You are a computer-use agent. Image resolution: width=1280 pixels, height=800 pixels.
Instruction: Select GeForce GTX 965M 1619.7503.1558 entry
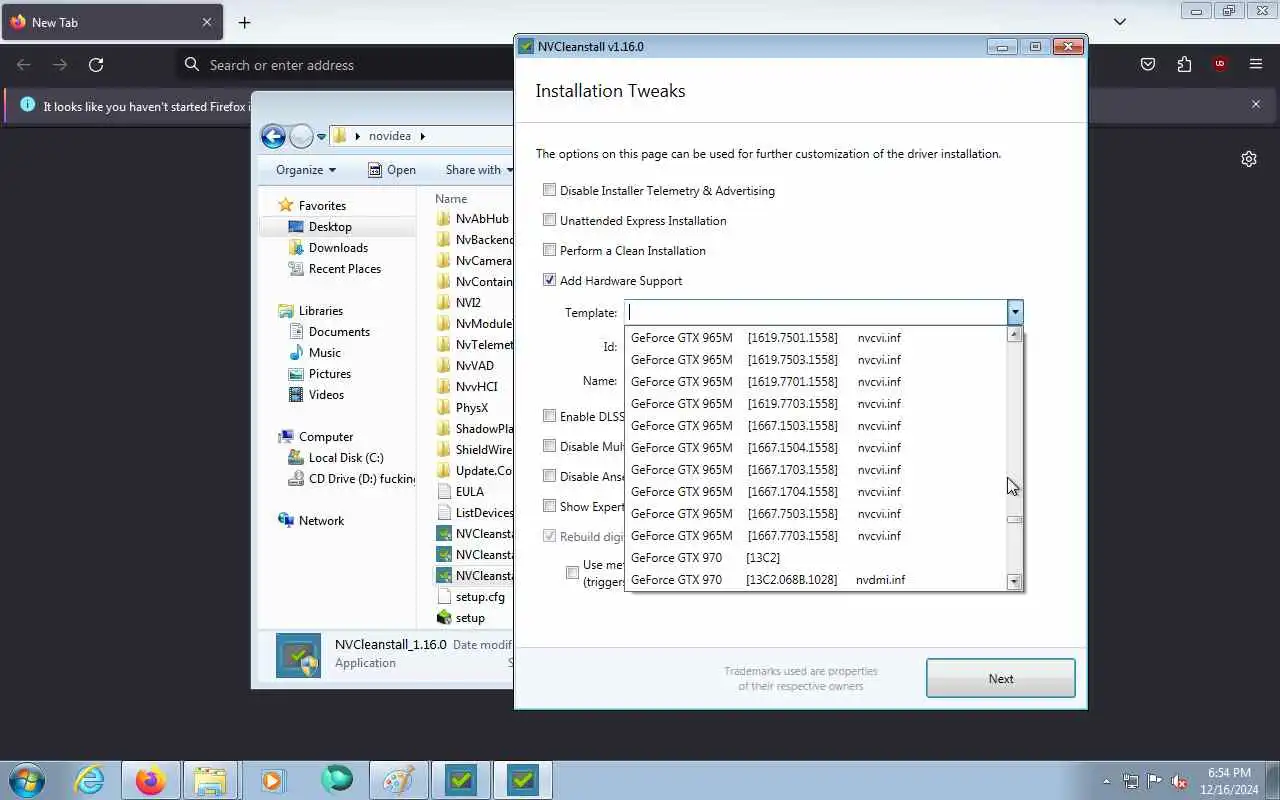816,360
